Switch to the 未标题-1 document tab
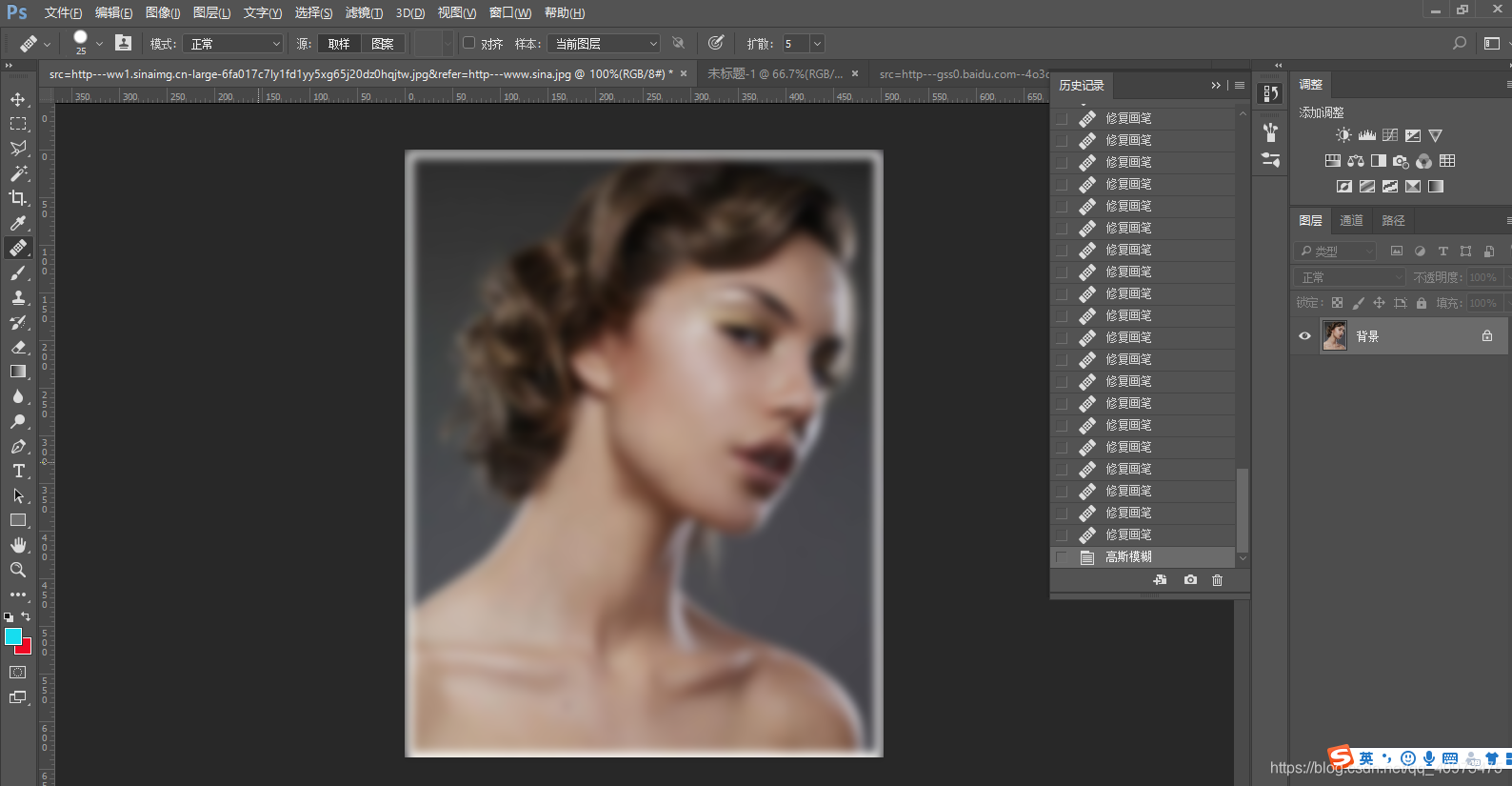The image size is (1512, 786). 775,73
